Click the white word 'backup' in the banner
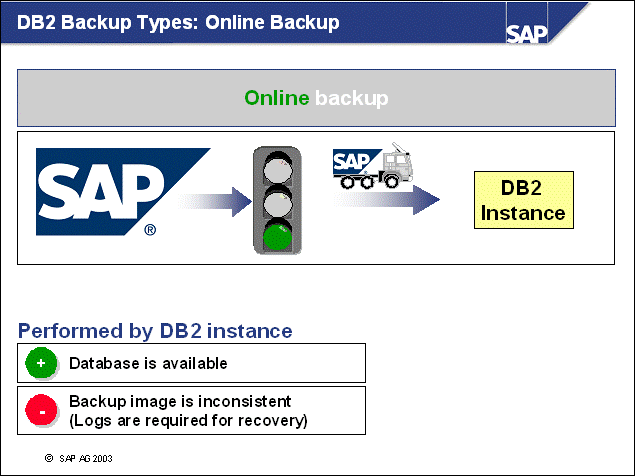635x476 pixels. coord(351,98)
